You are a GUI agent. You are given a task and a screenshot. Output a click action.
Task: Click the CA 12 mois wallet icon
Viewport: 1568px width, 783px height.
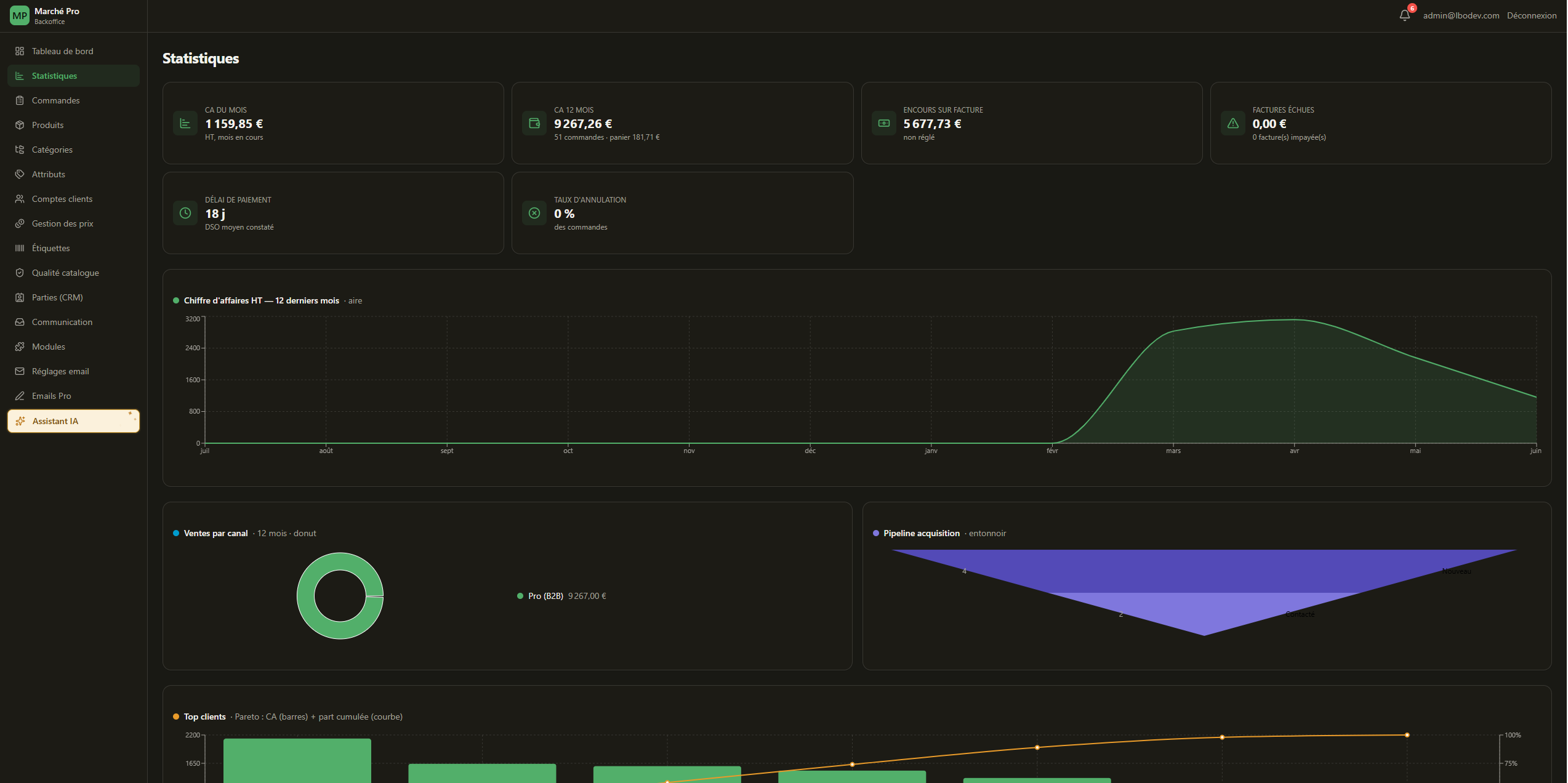[534, 123]
